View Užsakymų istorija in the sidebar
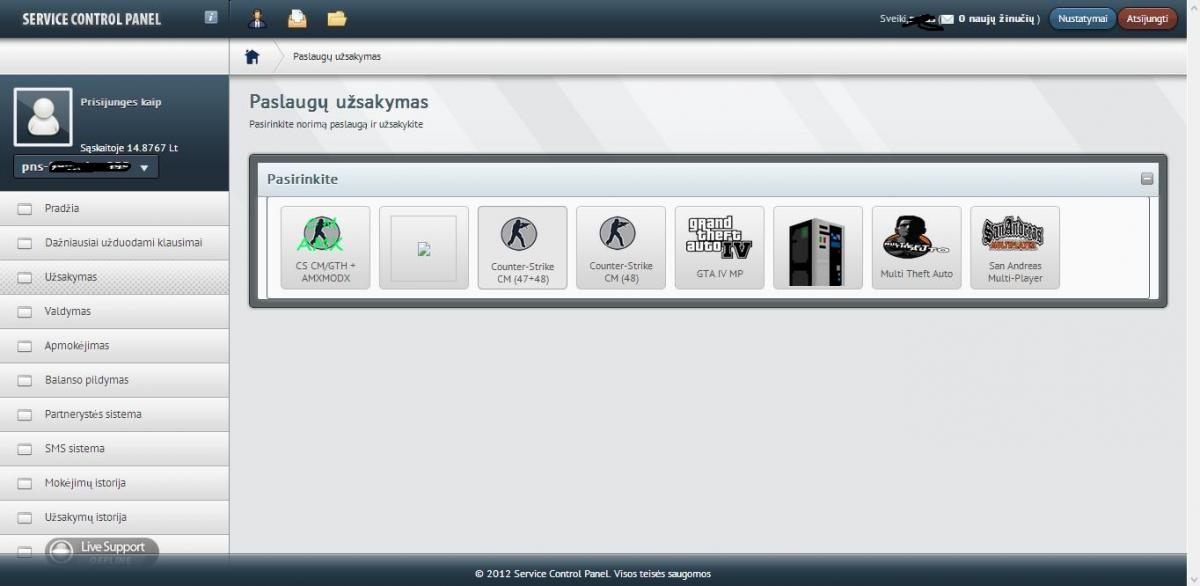The image size is (1200, 586). pyautogui.click(x=115, y=517)
